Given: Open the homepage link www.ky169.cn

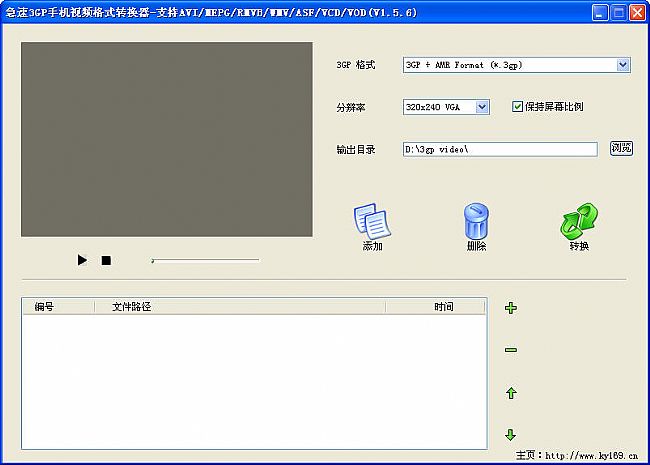Looking at the screenshot, I should [x=592, y=456].
